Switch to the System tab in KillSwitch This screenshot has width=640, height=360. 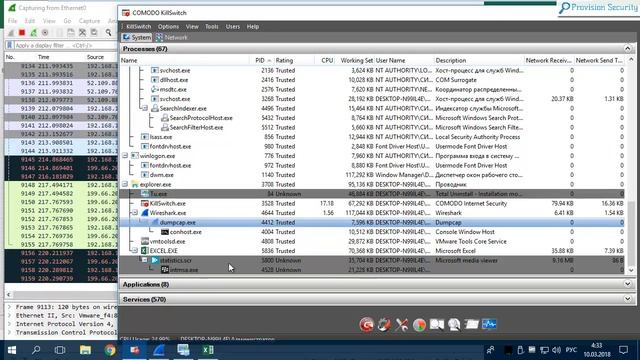point(137,38)
